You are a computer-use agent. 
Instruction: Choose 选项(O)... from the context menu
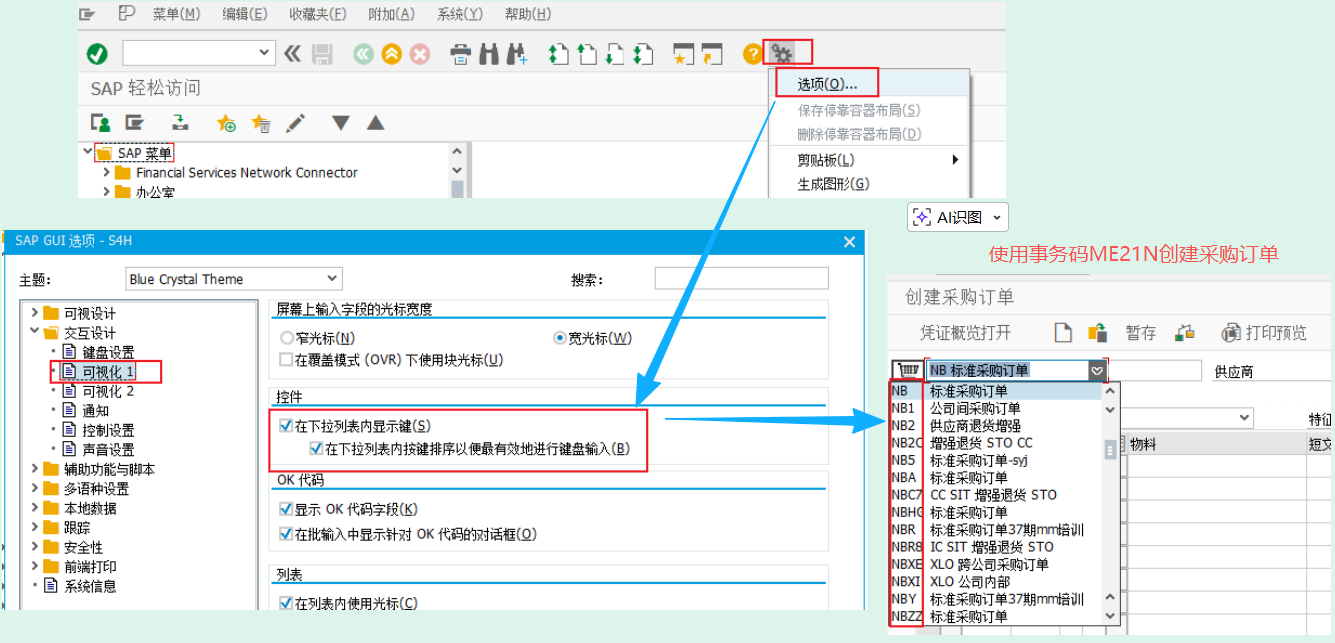tap(827, 84)
